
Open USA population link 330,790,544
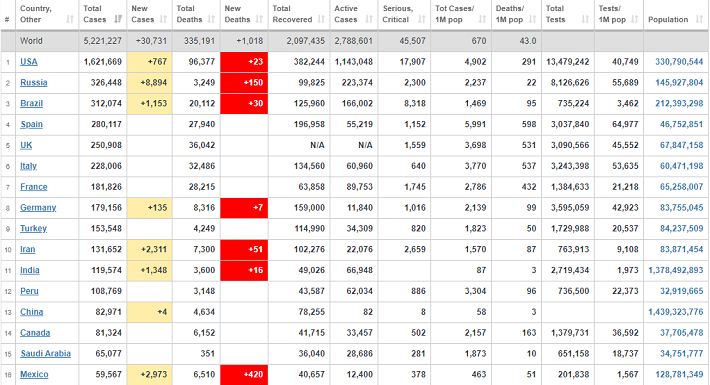point(679,62)
